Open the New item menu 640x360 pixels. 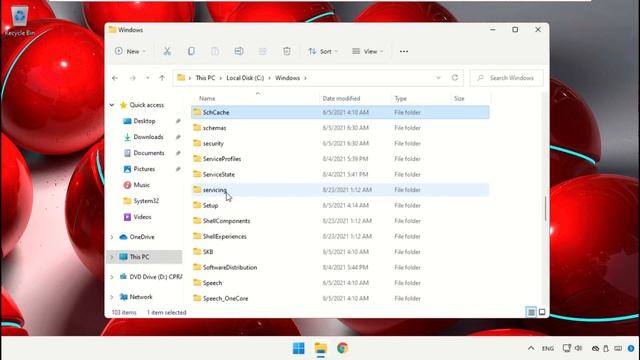click(x=130, y=51)
